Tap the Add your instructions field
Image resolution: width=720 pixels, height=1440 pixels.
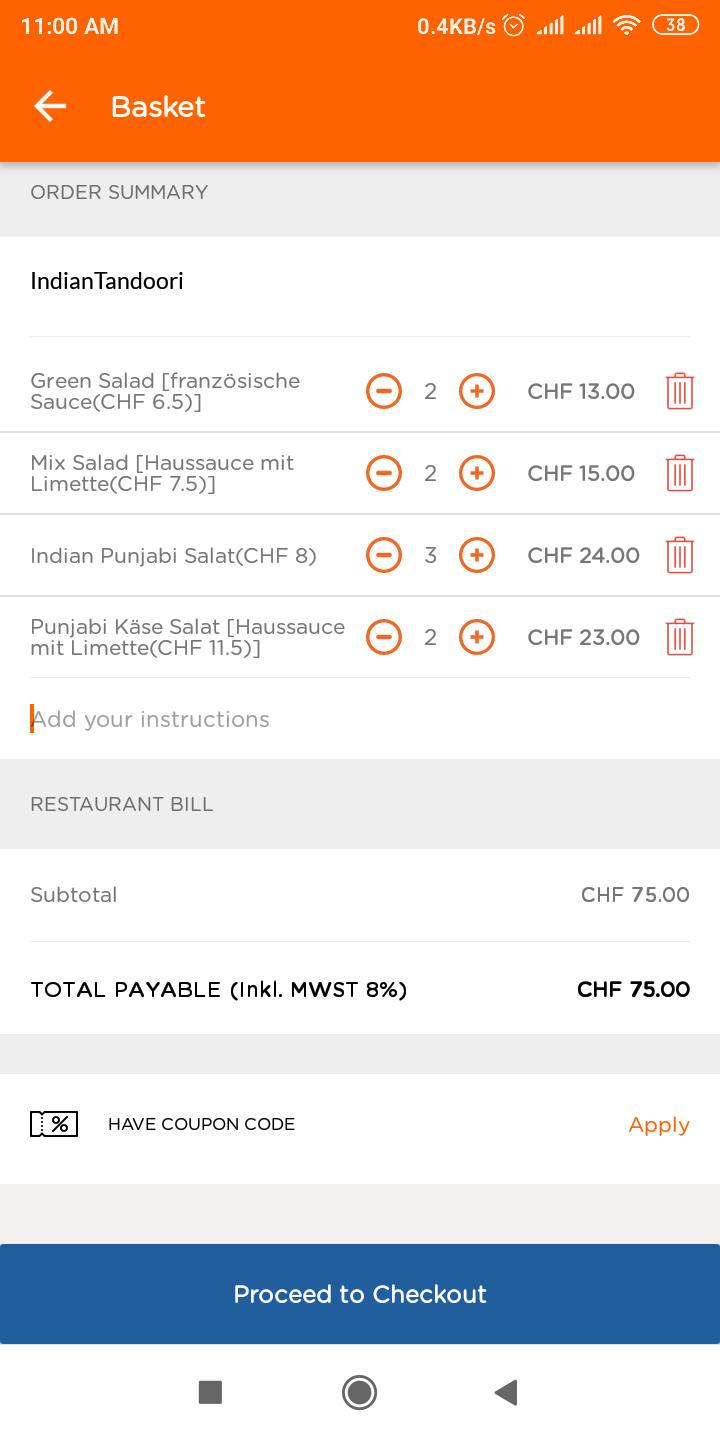(360, 719)
